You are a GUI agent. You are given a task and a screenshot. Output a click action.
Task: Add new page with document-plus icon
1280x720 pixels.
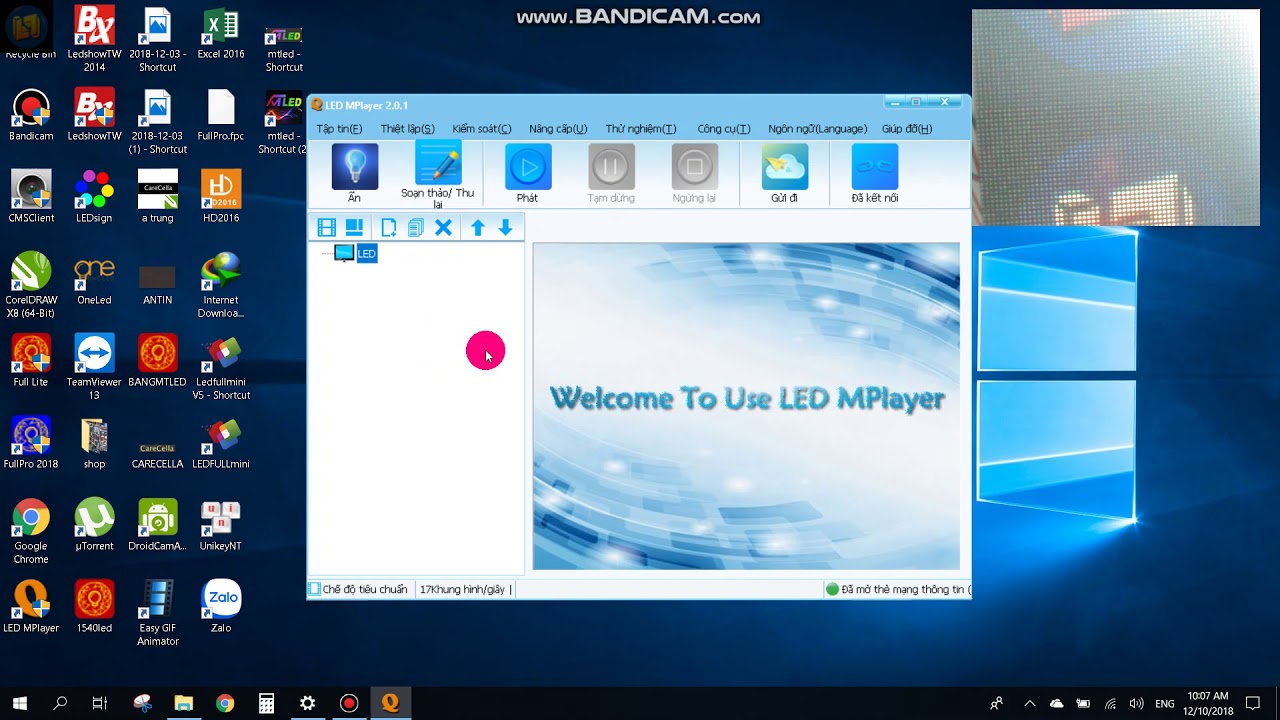point(389,228)
